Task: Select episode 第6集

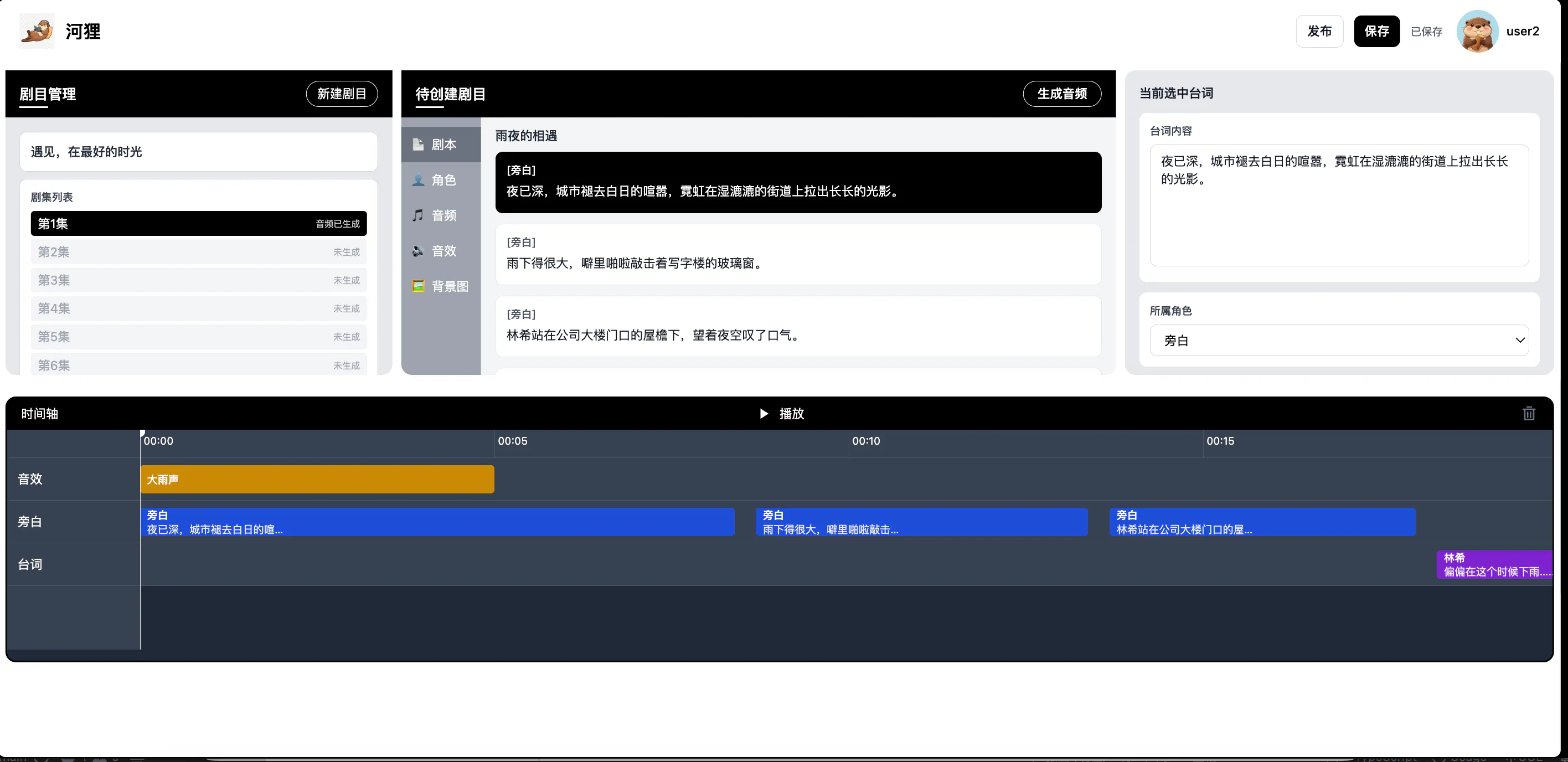Action: click(x=198, y=364)
